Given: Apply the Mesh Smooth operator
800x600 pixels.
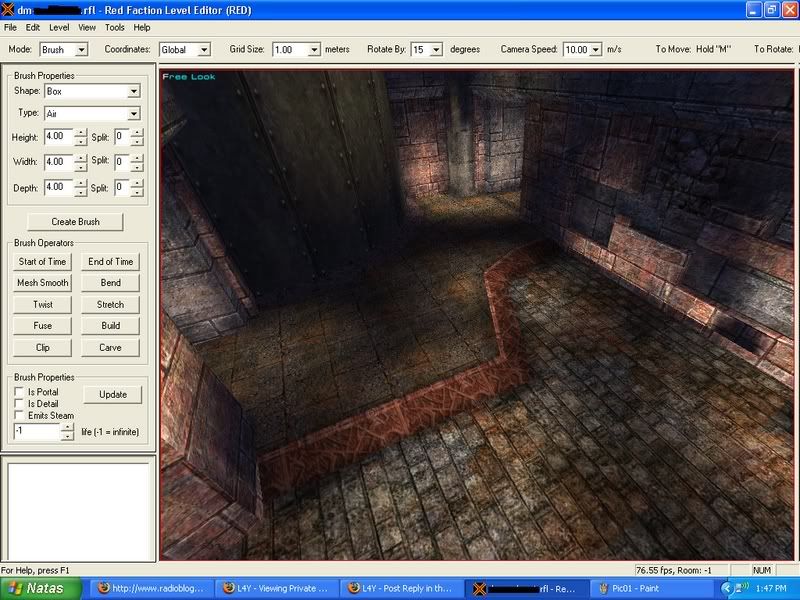Looking at the screenshot, I should pos(42,283).
